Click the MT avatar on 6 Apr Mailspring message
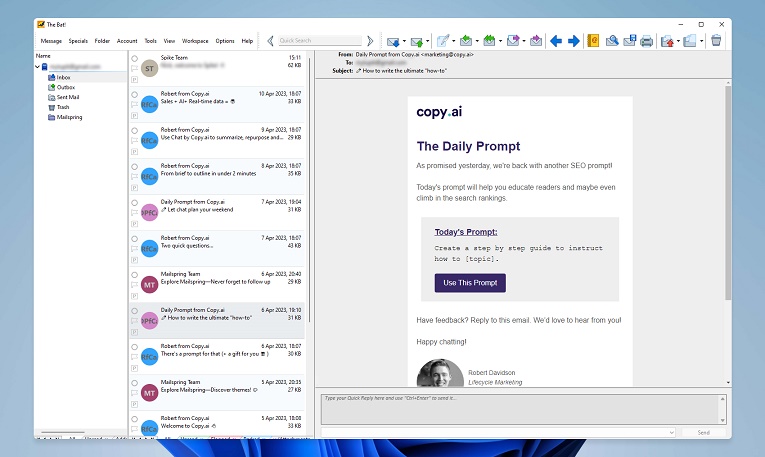The width and height of the screenshot is (765, 457). [x=149, y=285]
